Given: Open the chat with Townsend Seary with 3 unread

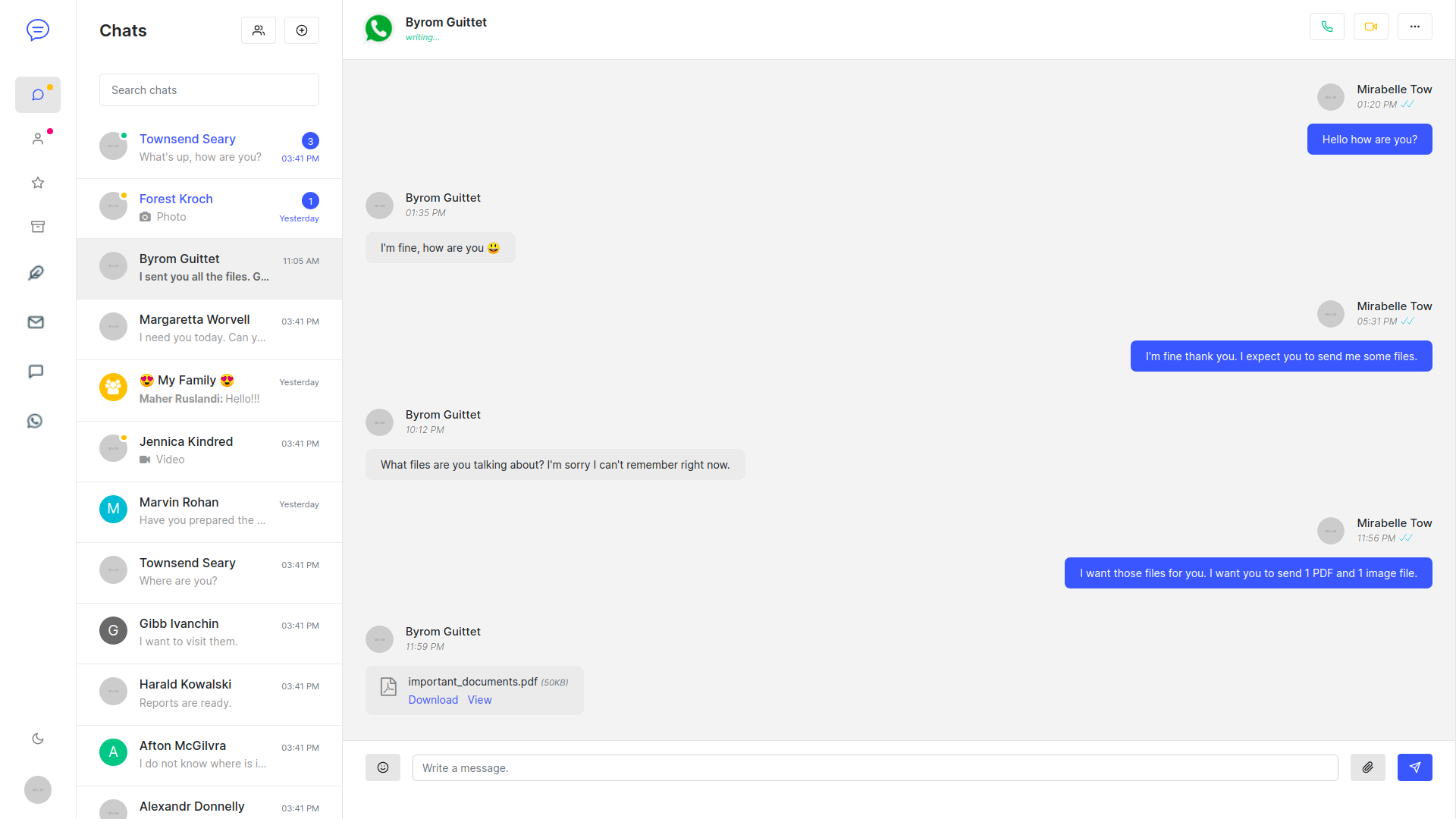Looking at the screenshot, I should (x=209, y=148).
